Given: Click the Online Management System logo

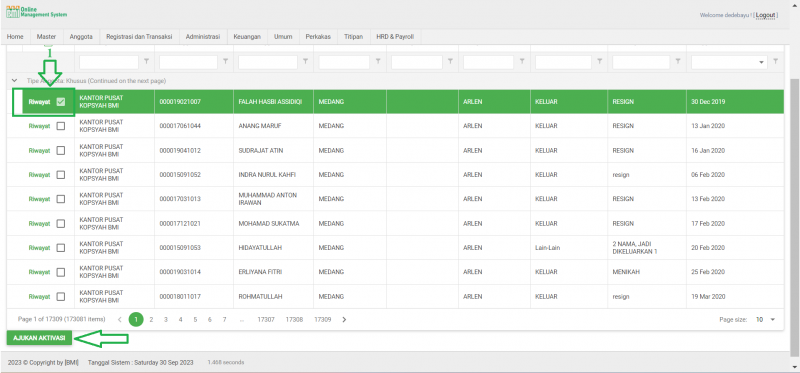Looking at the screenshot, I should (x=36, y=13).
